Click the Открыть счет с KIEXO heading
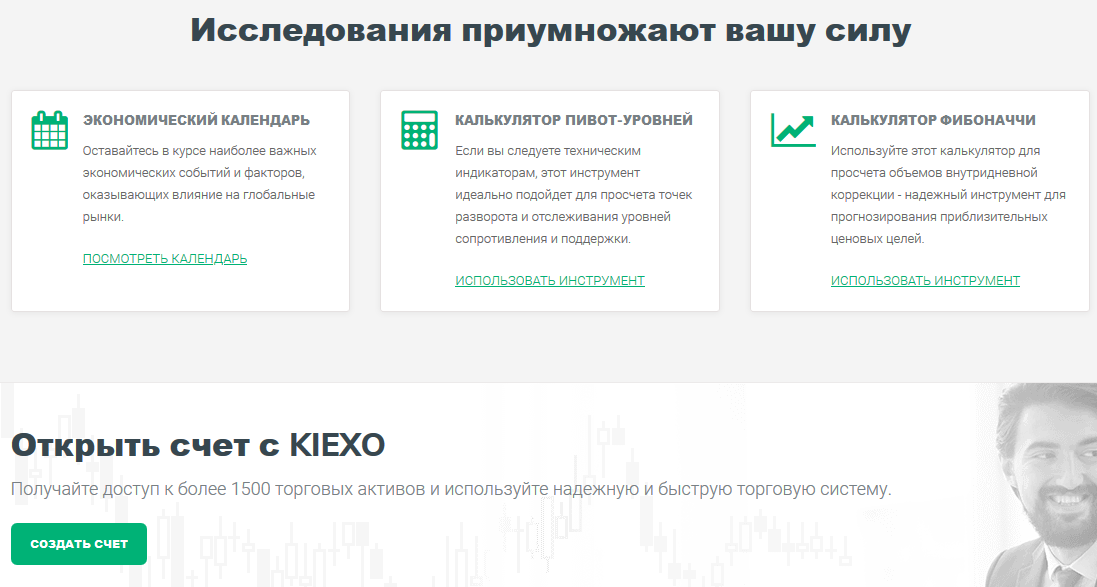 [x=198, y=445]
